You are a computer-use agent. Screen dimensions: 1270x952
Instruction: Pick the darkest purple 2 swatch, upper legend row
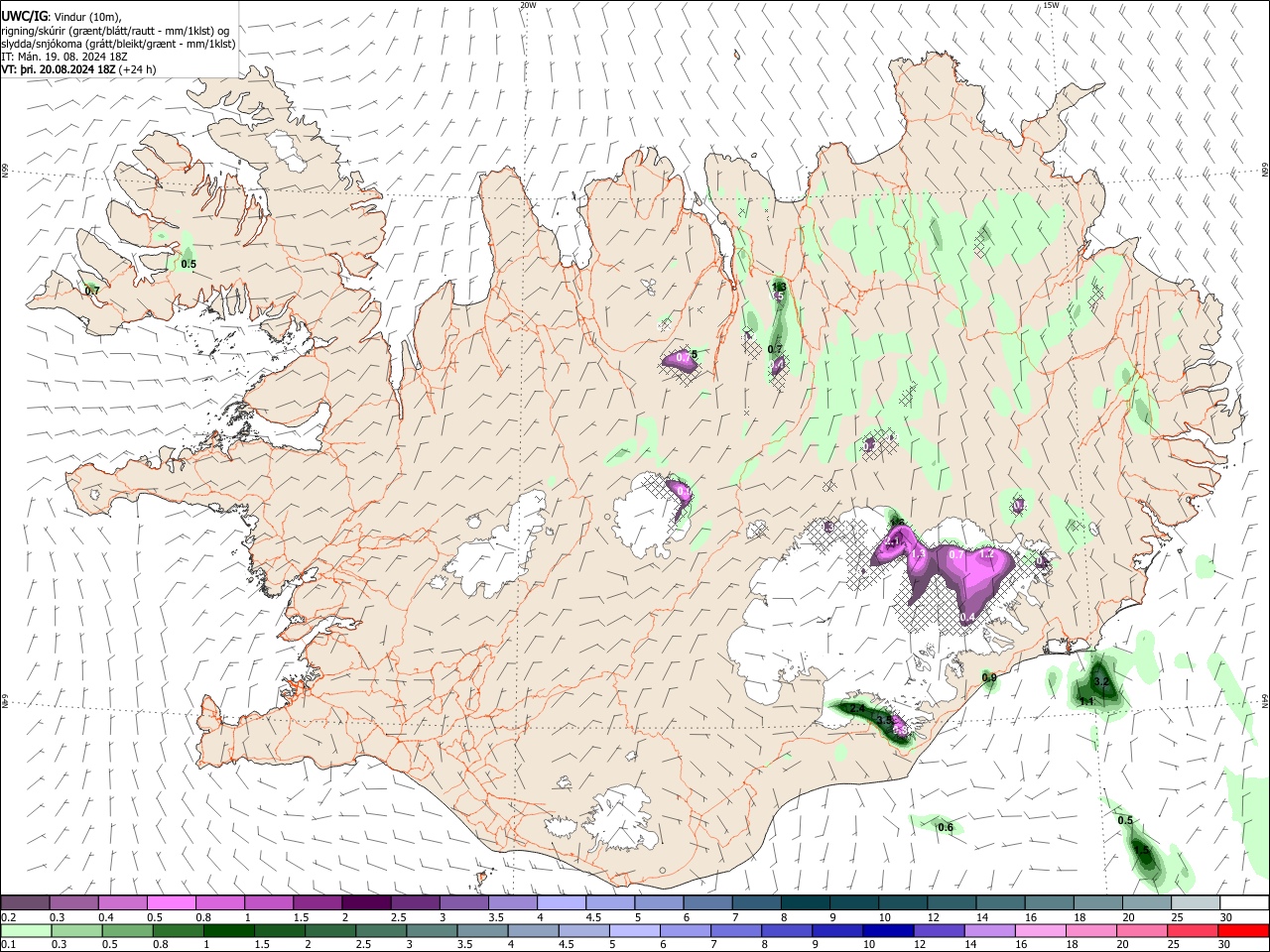(366, 903)
